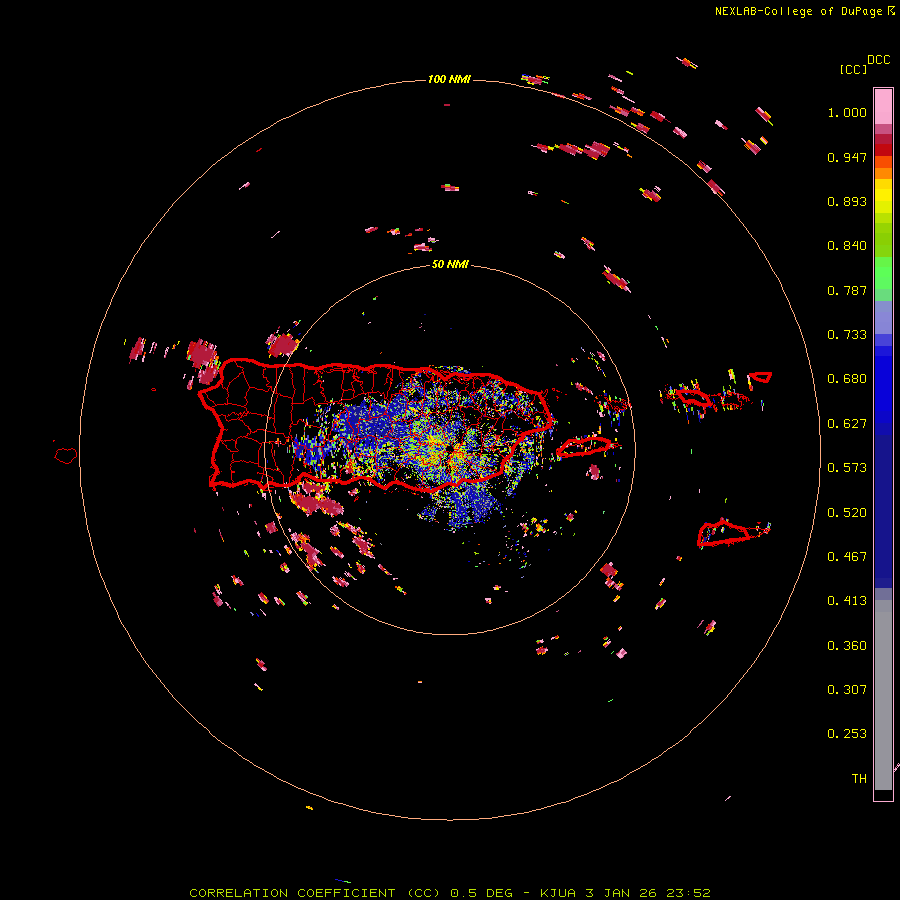This screenshot has width=900, height=900.
Task: Select the 0.733 scale value
Action: coord(847,335)
